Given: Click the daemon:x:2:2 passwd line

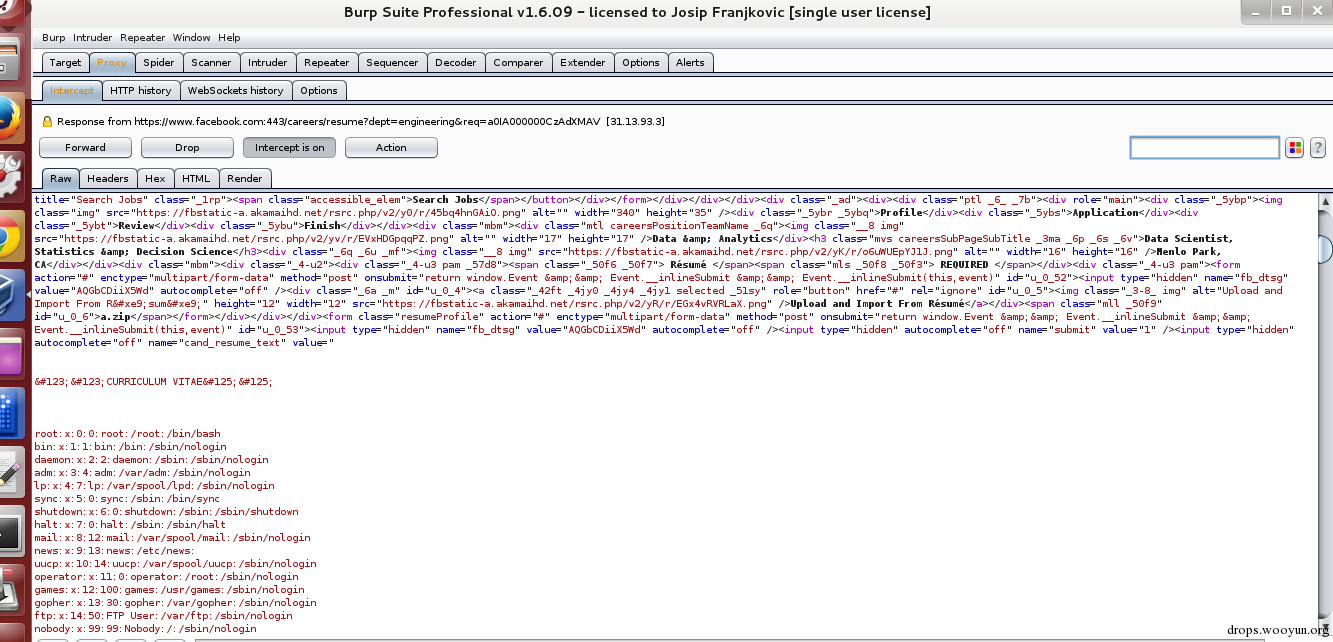Looking at the screenshot, I should (x=151, y=459).
